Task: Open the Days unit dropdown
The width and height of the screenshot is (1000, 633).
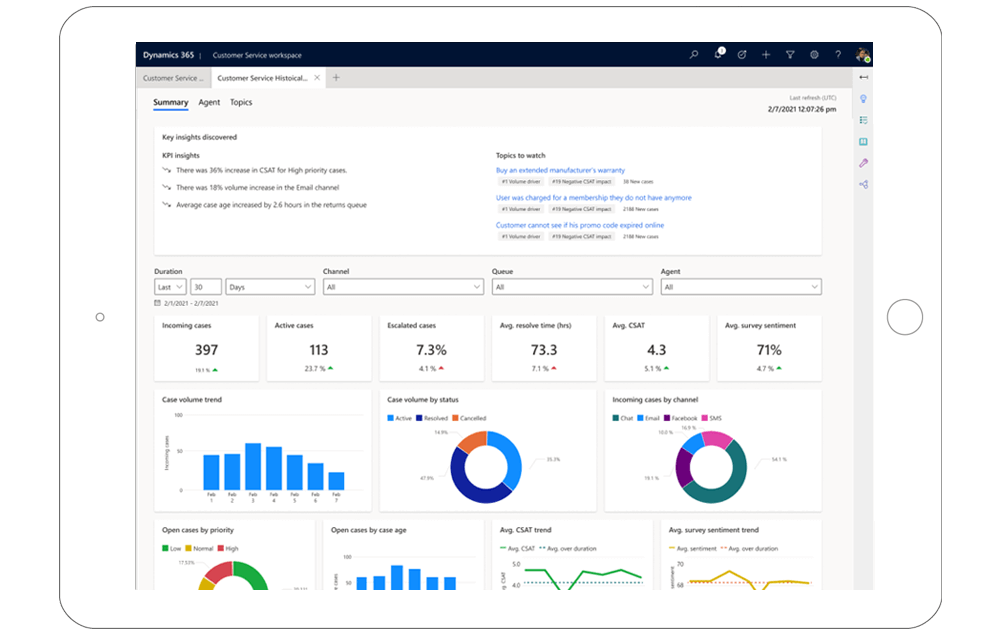Action: coord(270,287)
